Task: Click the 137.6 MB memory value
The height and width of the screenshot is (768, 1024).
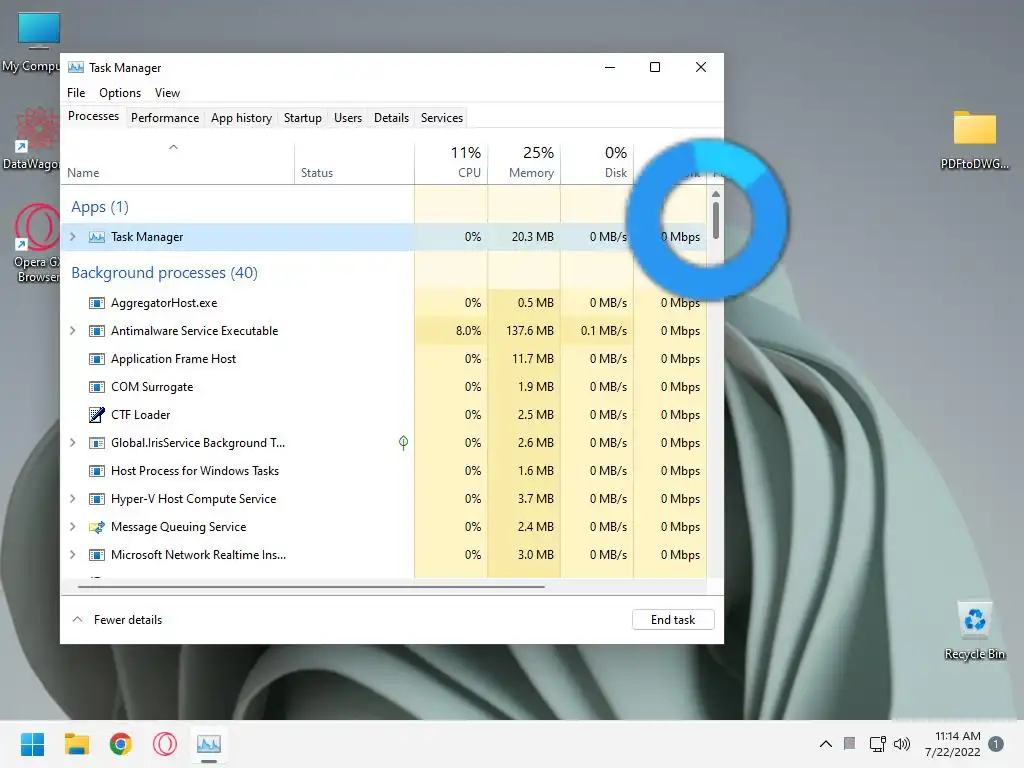Action: pos(530,331)
